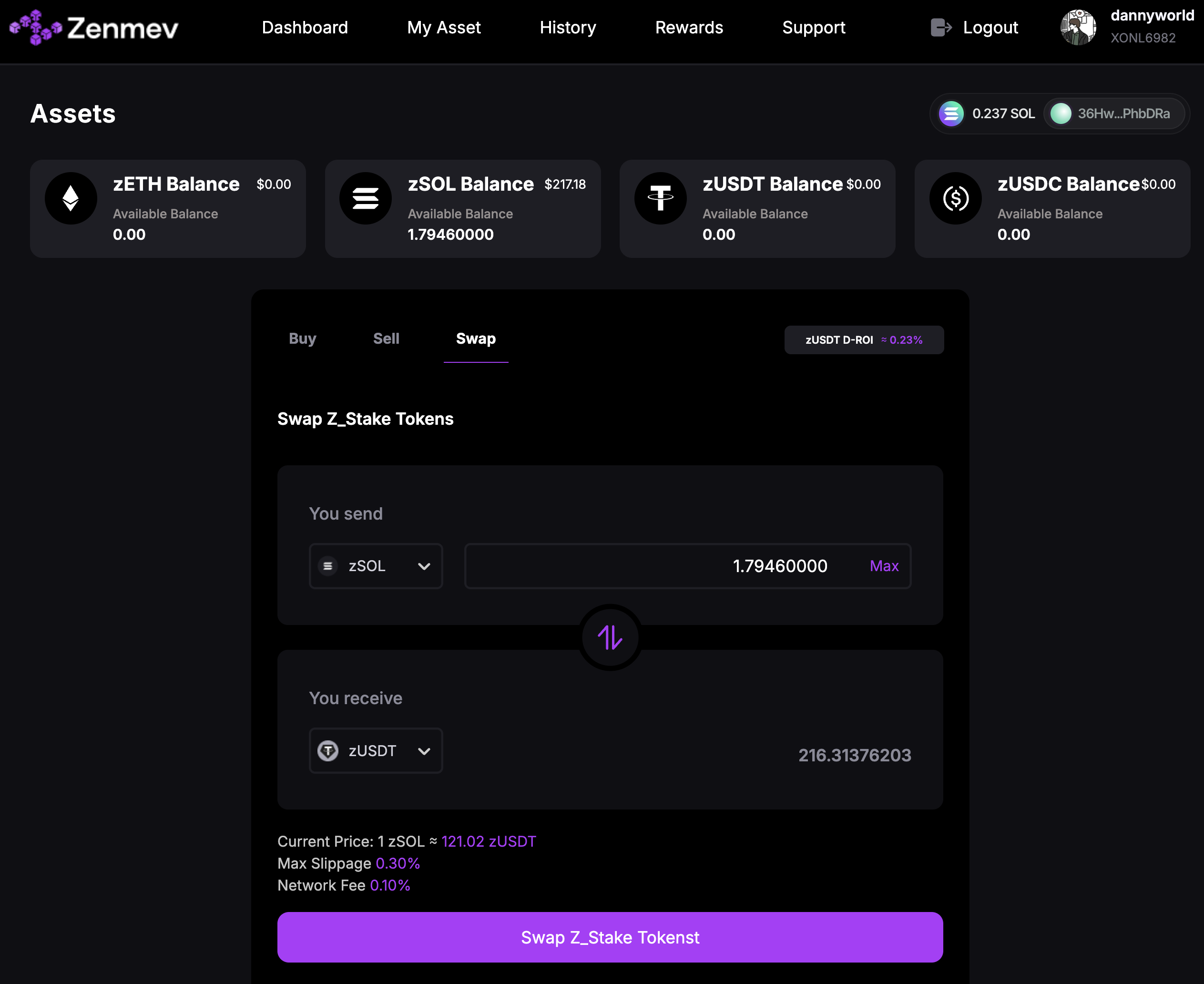This screenshot has height=984, width=1204.
Task: Click the Swap Z_Stake Tokenst button
Action: pyautogui.click(x=610, y=937)
